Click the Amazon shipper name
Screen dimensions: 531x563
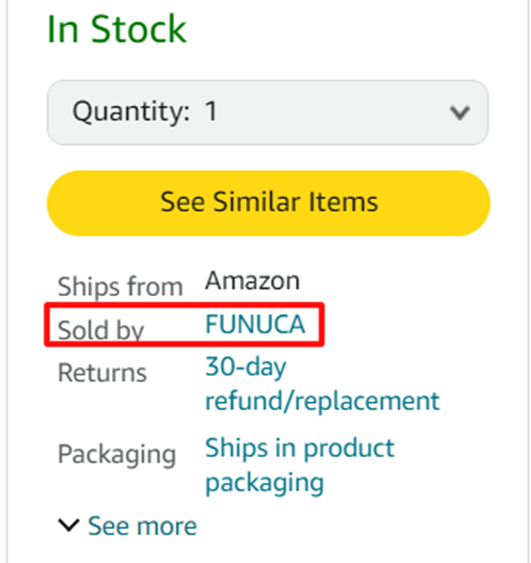(252, 281)
